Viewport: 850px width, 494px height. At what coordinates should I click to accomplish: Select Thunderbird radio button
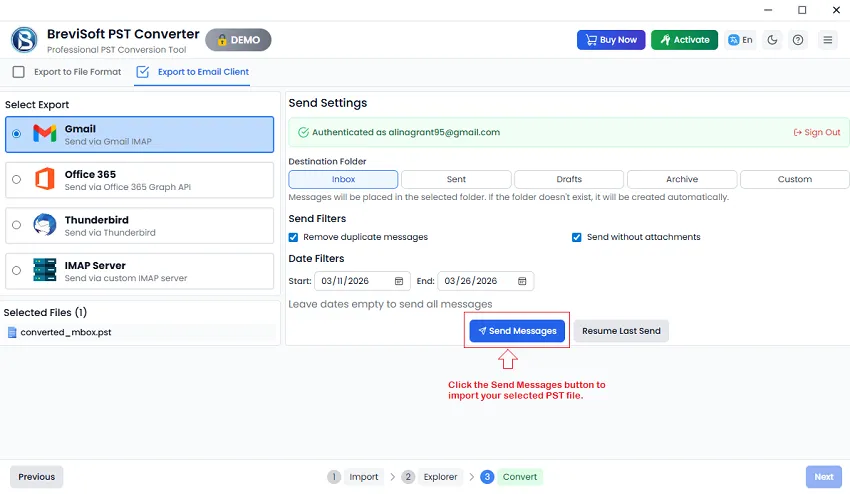(17, 224)
